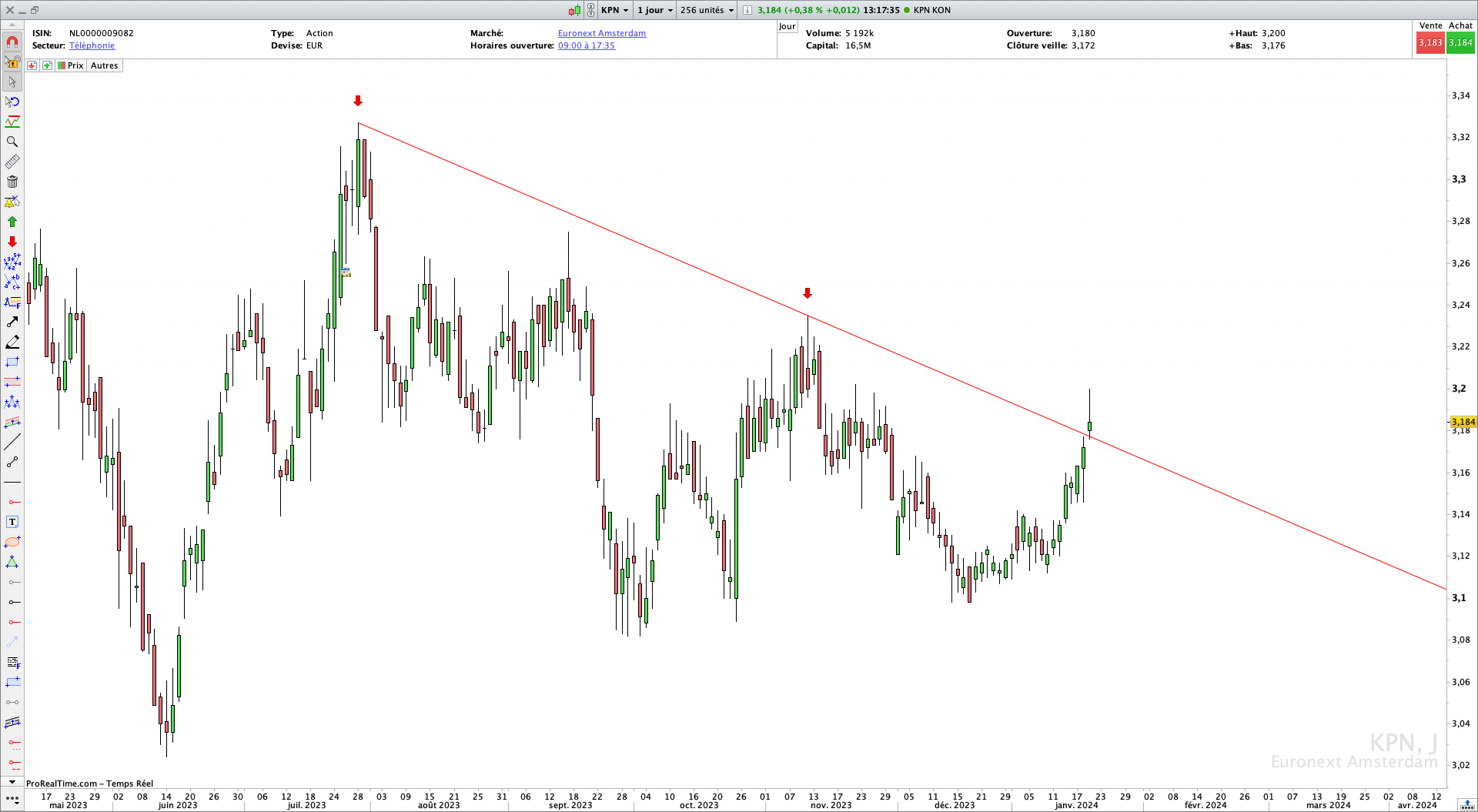The height and width of the screenshot is (812, 1478).
Task: Toggle the magnet snap tool
Action: [12, 42]
